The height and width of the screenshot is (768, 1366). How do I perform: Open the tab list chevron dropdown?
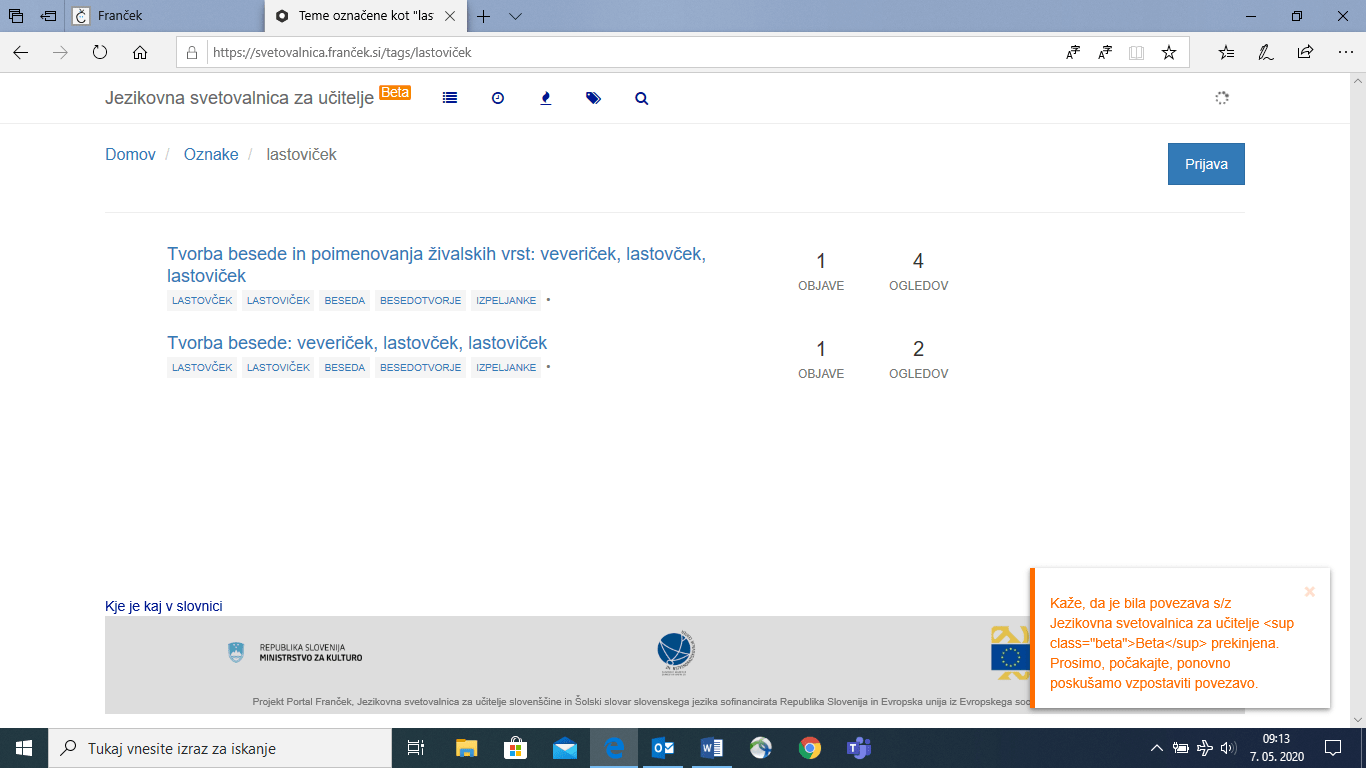[515, 16]
